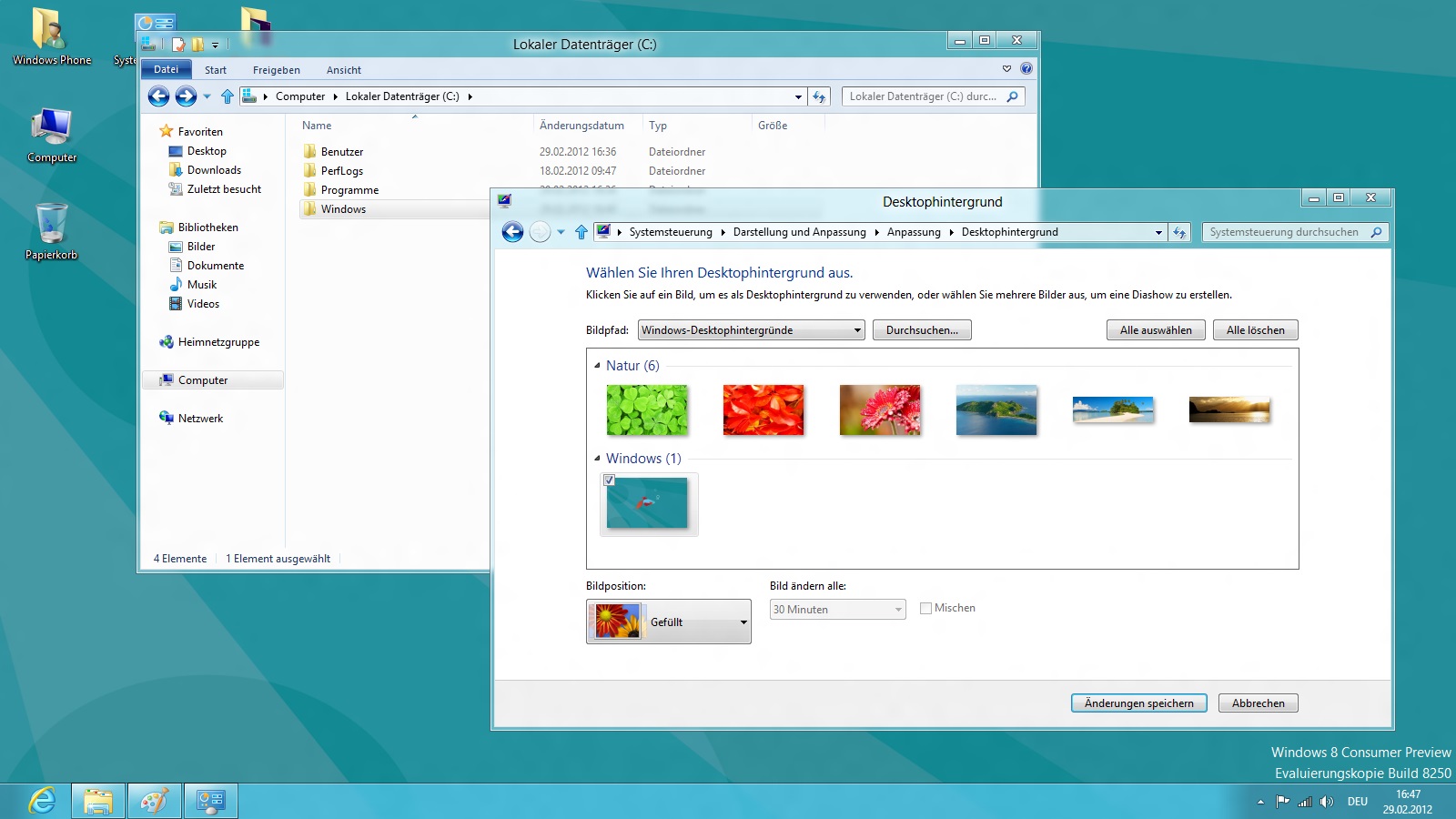Screen dimensions: 1456x819
Task: Switch to the Ansicht ribbon tab
Action: pyautogui.click(x=344, y=70)
